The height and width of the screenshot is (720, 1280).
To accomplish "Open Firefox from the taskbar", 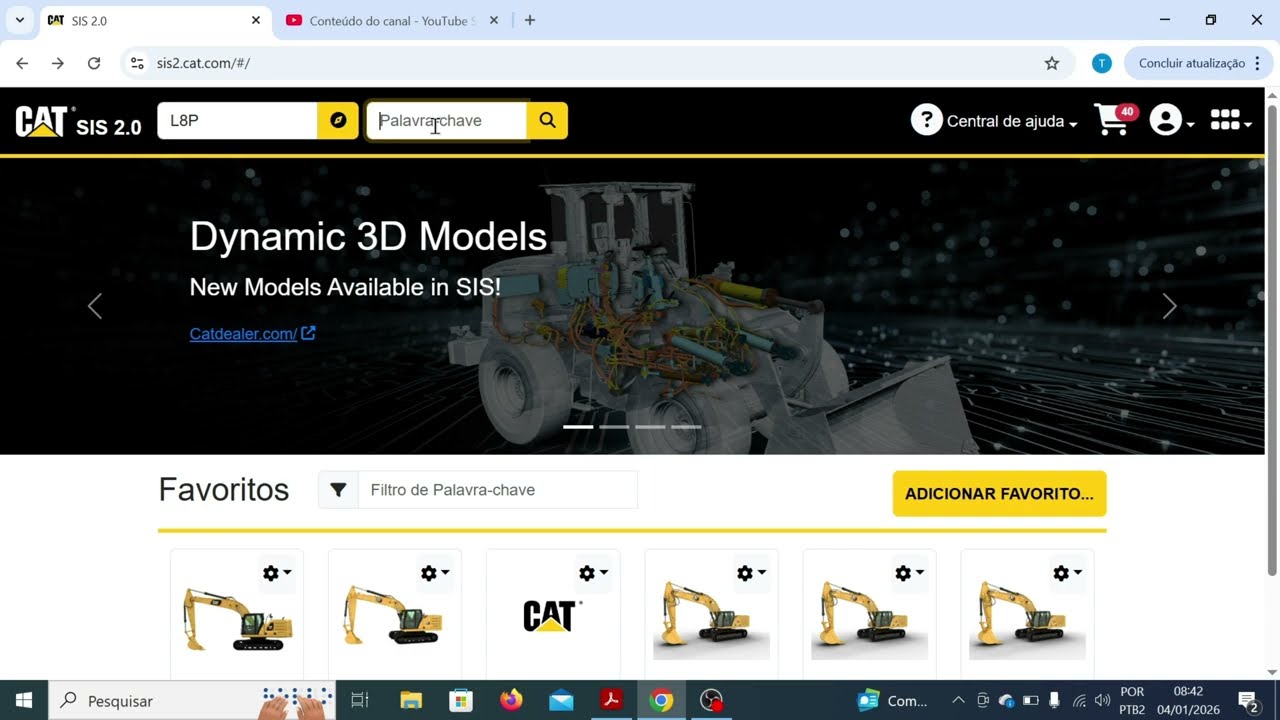I will tap(511, 700).
